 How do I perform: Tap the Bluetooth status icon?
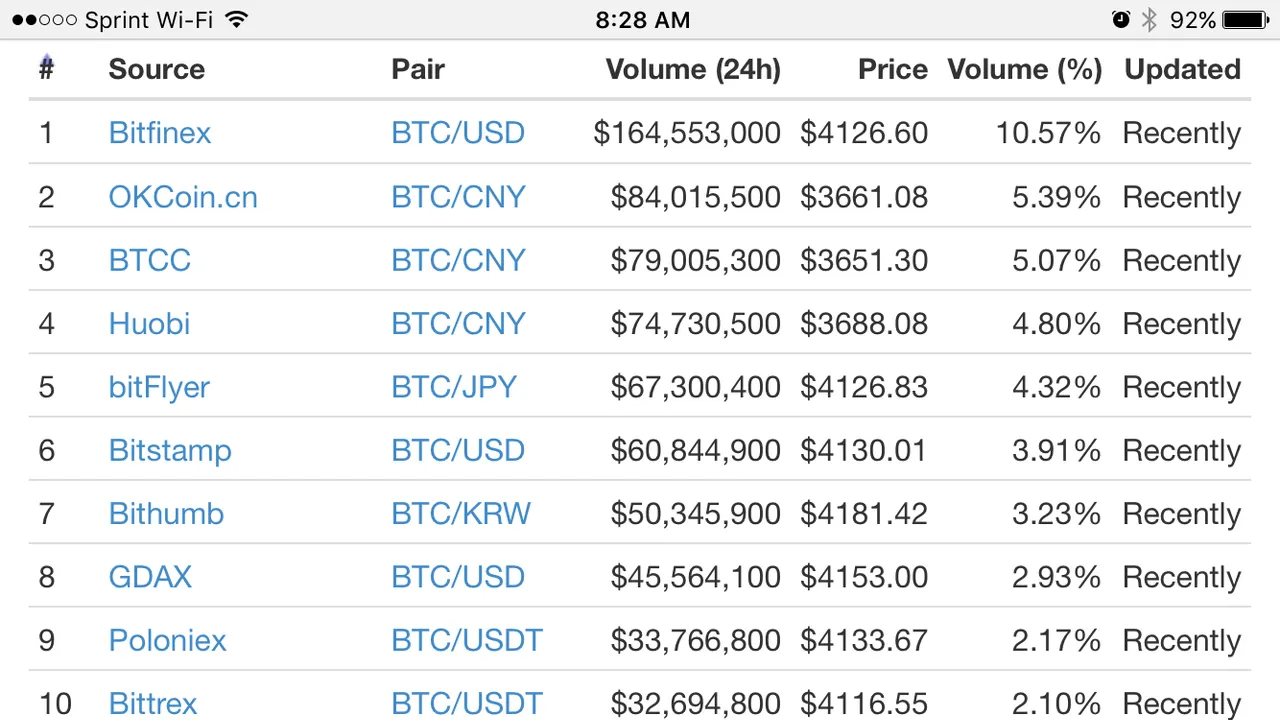pos(1149,20)
